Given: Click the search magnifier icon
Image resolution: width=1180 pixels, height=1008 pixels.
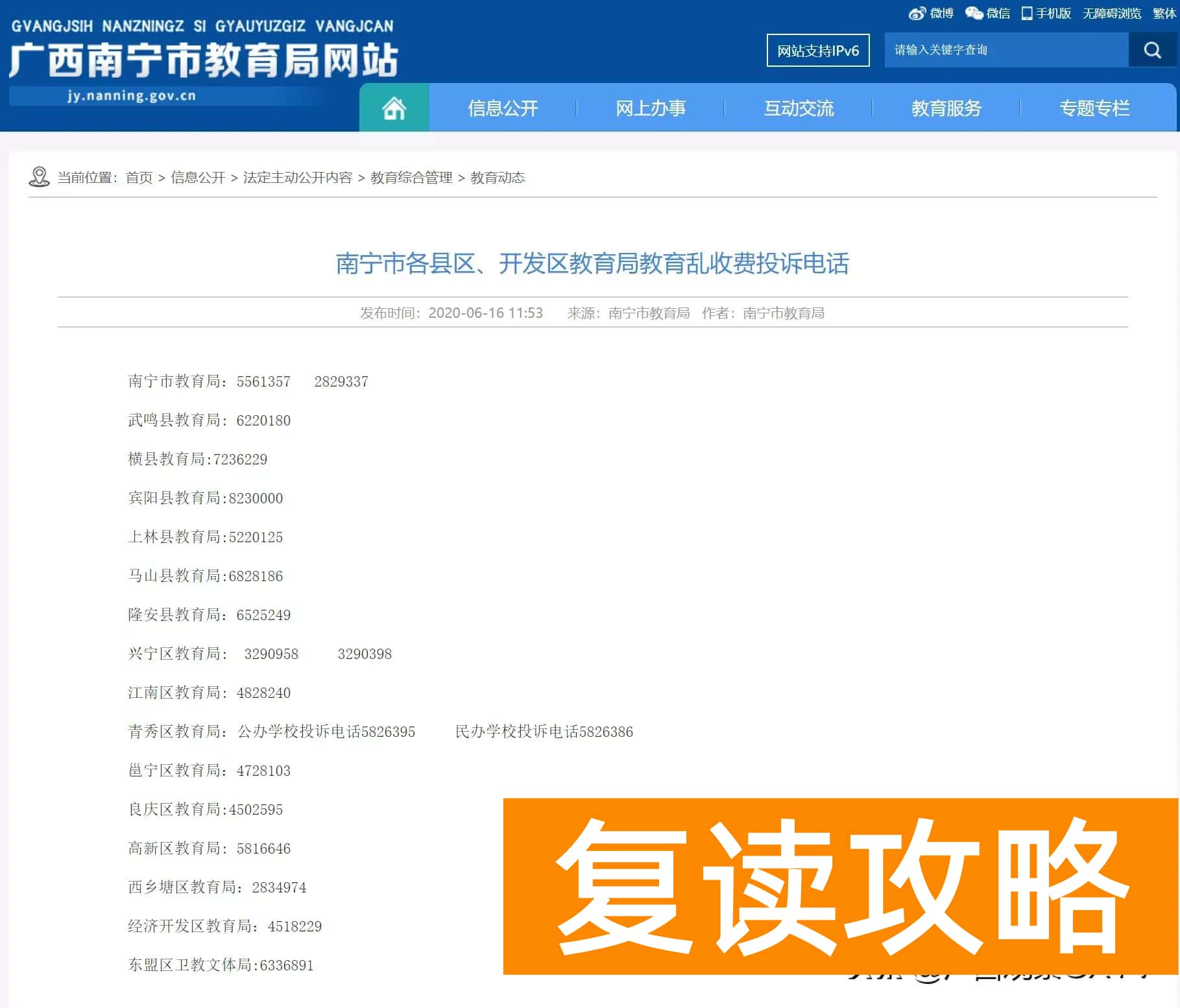Looking at the screenshot, I should tap(1151, 49).
